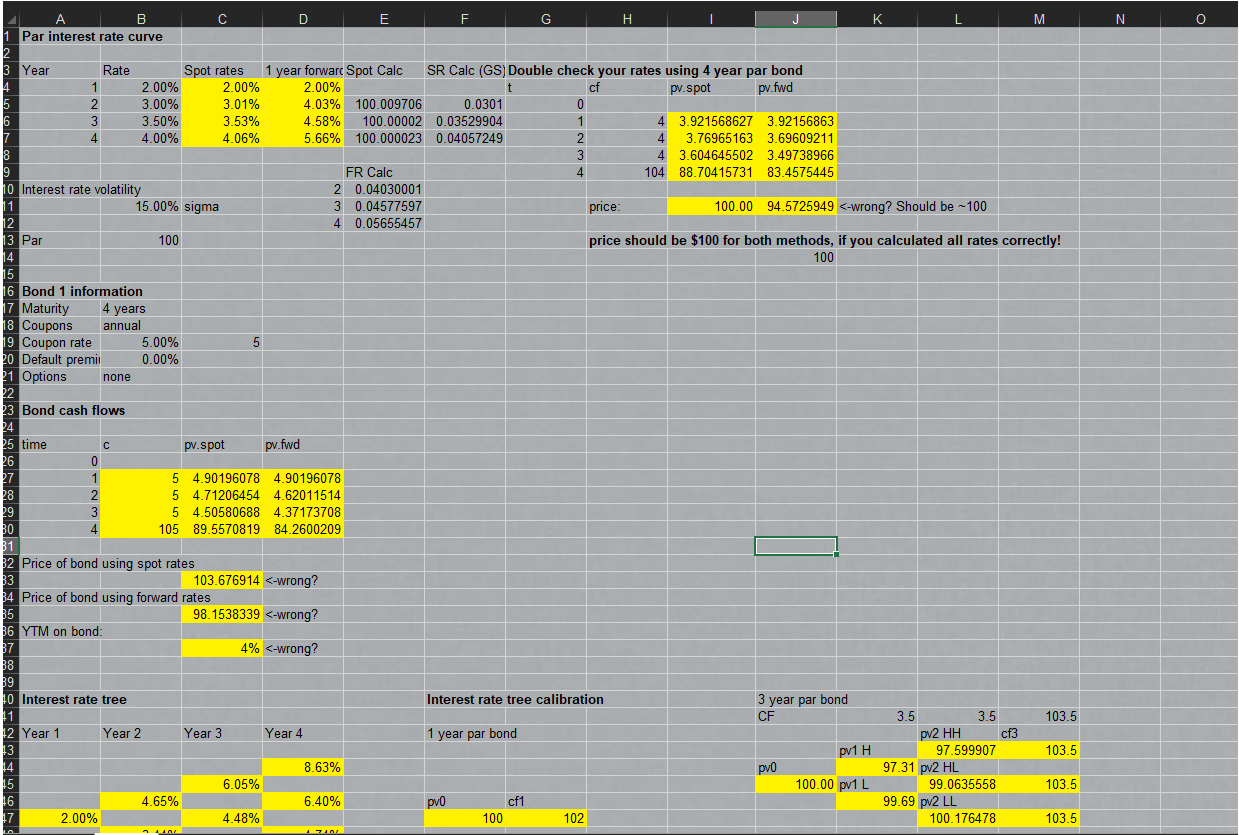Select the 94.5725949 price cell
Viewport: 1239px width, 835px height.
[x=796, y=206]
